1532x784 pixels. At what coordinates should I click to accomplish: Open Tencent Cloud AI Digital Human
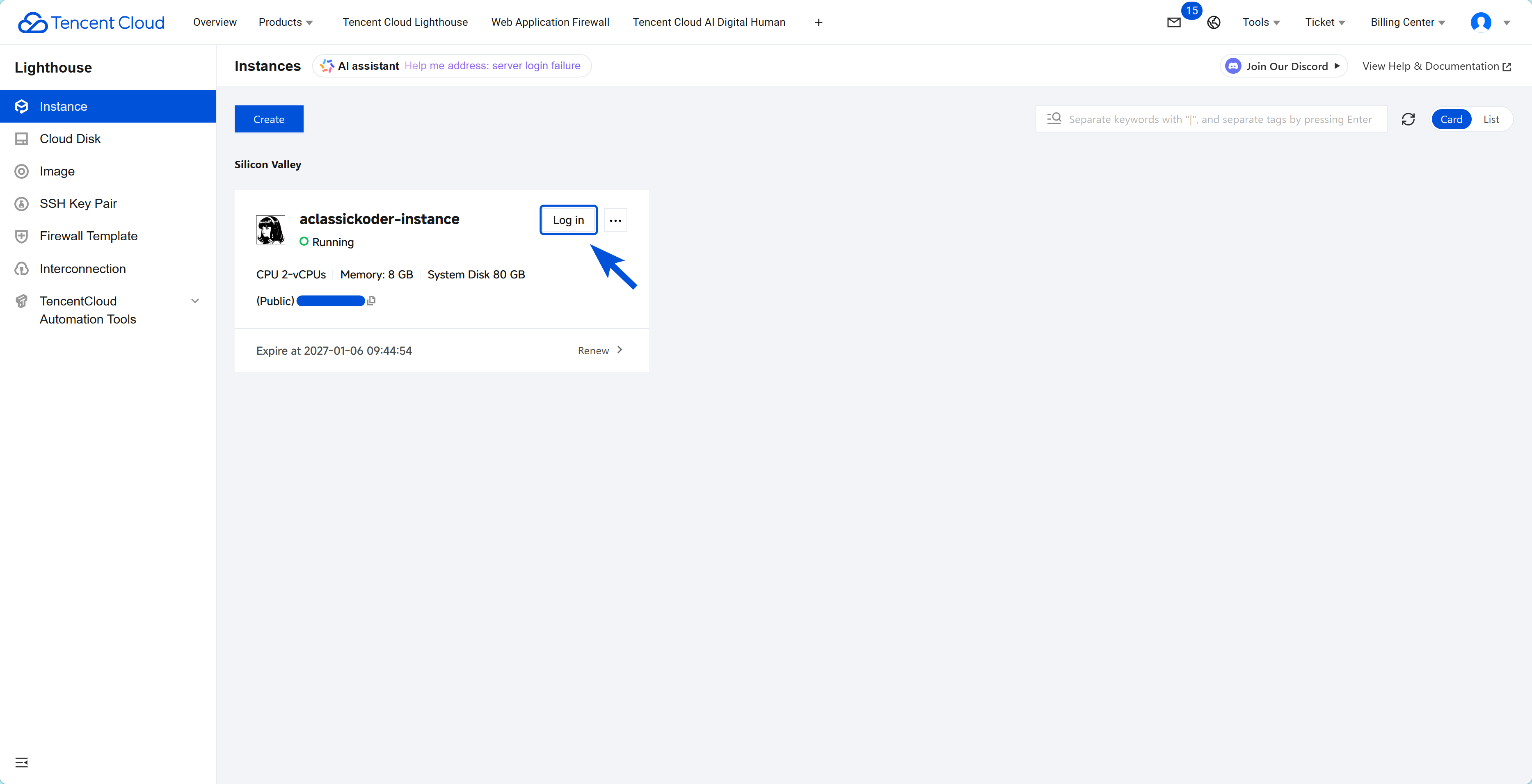(x=709, y=22)
